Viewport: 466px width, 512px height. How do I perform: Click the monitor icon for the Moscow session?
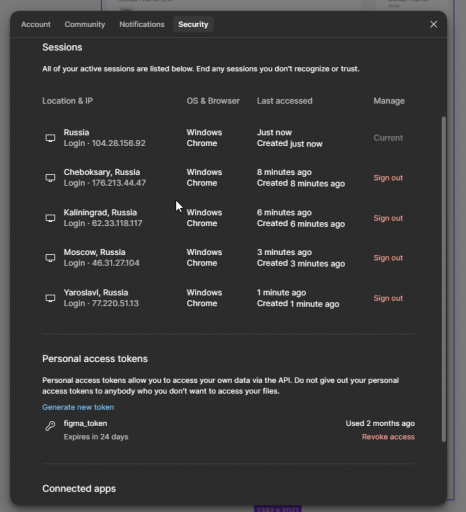point(50,258)
